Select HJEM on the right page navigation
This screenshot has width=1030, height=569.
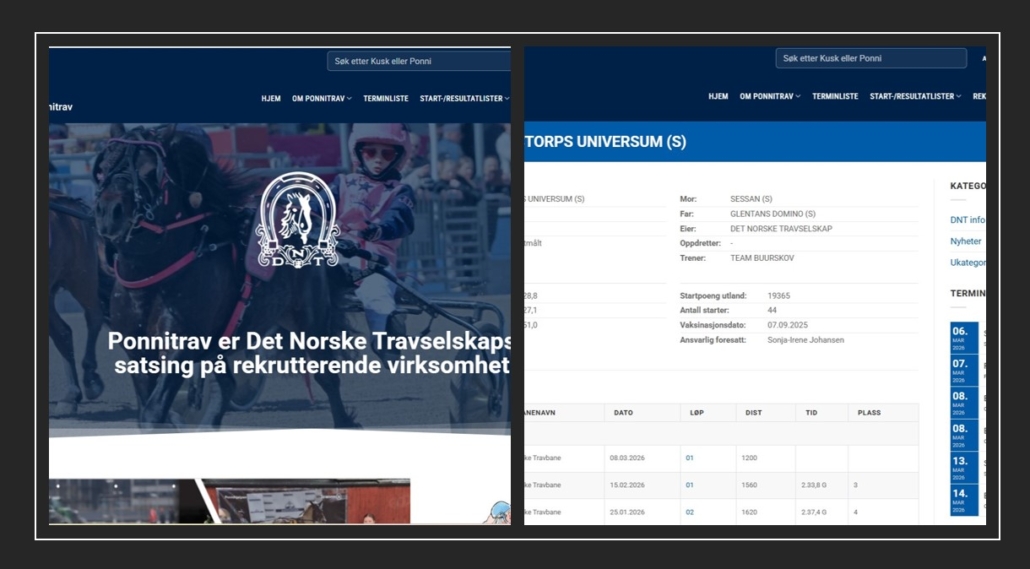coord(718,97)
